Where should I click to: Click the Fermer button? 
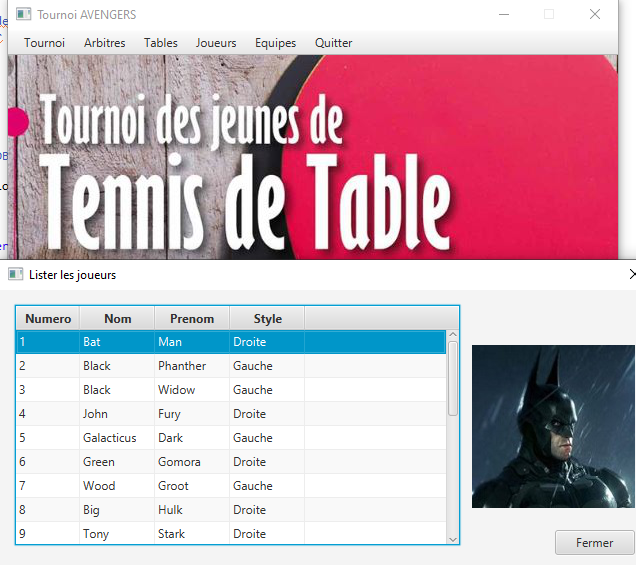click(x=594, y=542)
